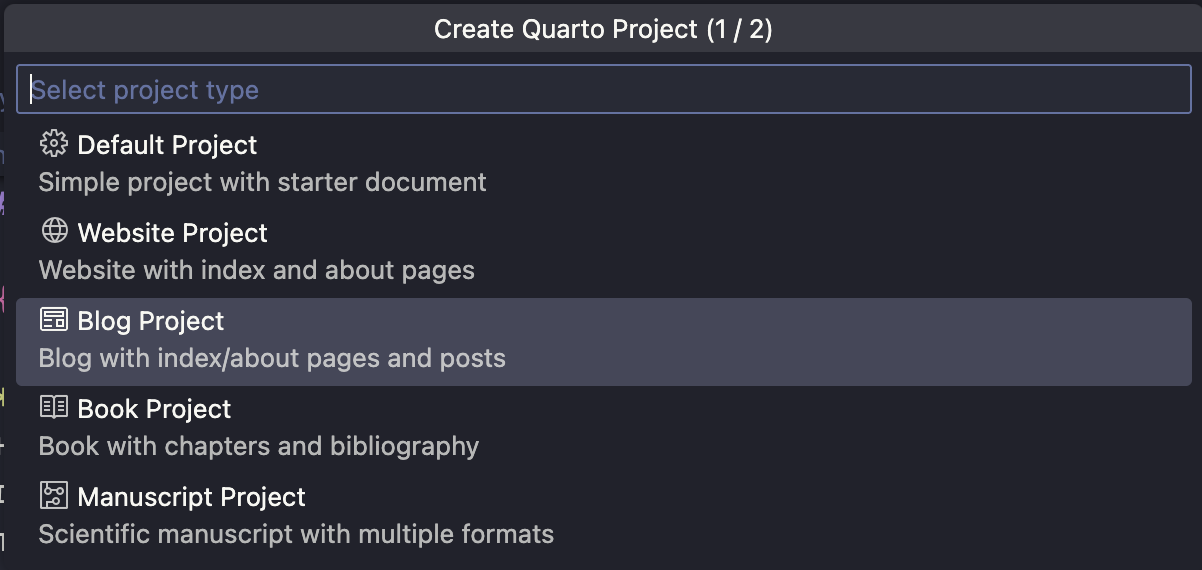Image resolution: width=1202 pixels, height=570 pixels.
Task: Select the Default Project option
Action: tap(167, 145)
